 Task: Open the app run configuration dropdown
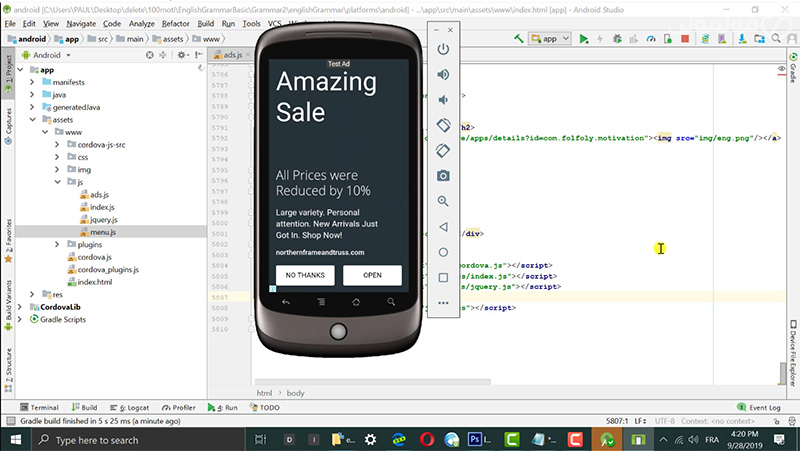click(550, 39)
